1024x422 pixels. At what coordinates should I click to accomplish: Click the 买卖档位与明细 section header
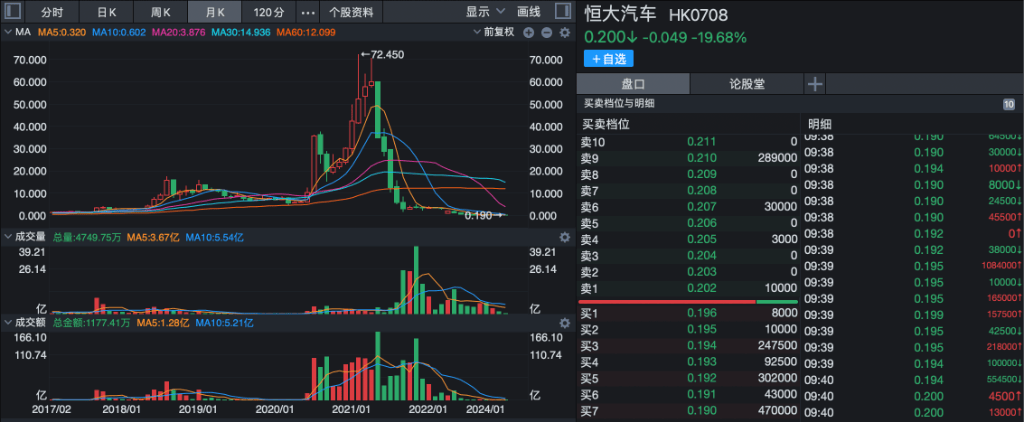click(619, 103)
